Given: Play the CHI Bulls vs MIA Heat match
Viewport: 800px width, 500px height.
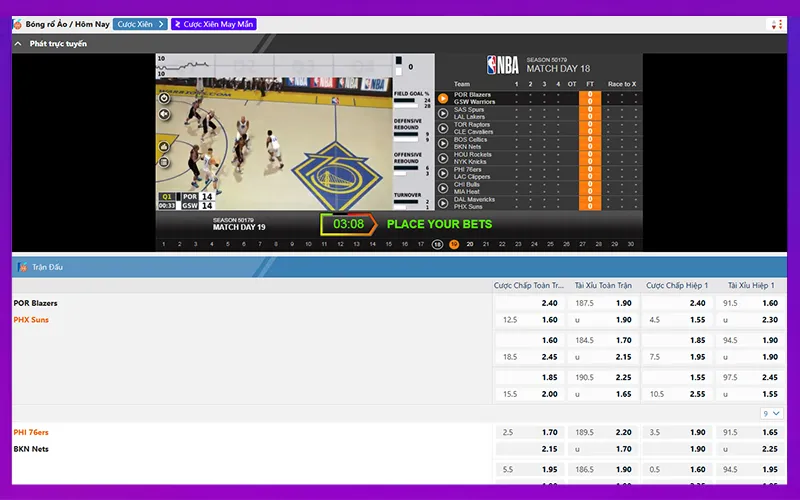Looking at the screenshot, I should click(x=443, y=188).
